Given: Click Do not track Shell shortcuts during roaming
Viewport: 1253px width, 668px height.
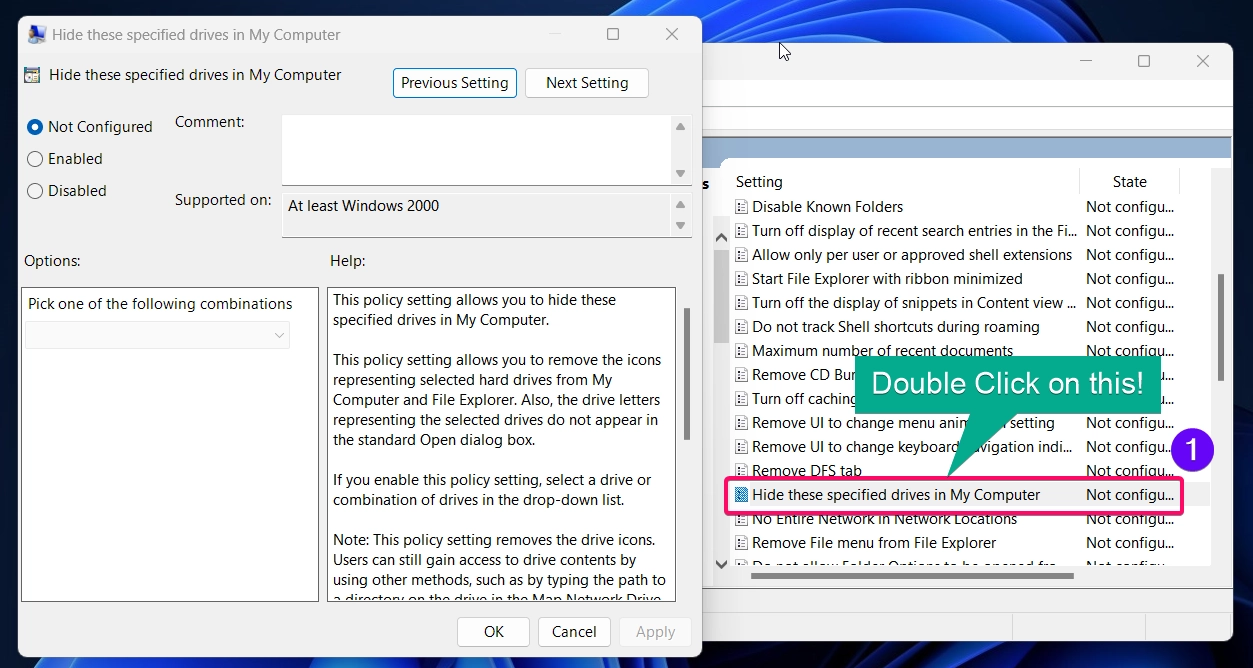Looking at the screenshot, I should [x=896, y=327].
